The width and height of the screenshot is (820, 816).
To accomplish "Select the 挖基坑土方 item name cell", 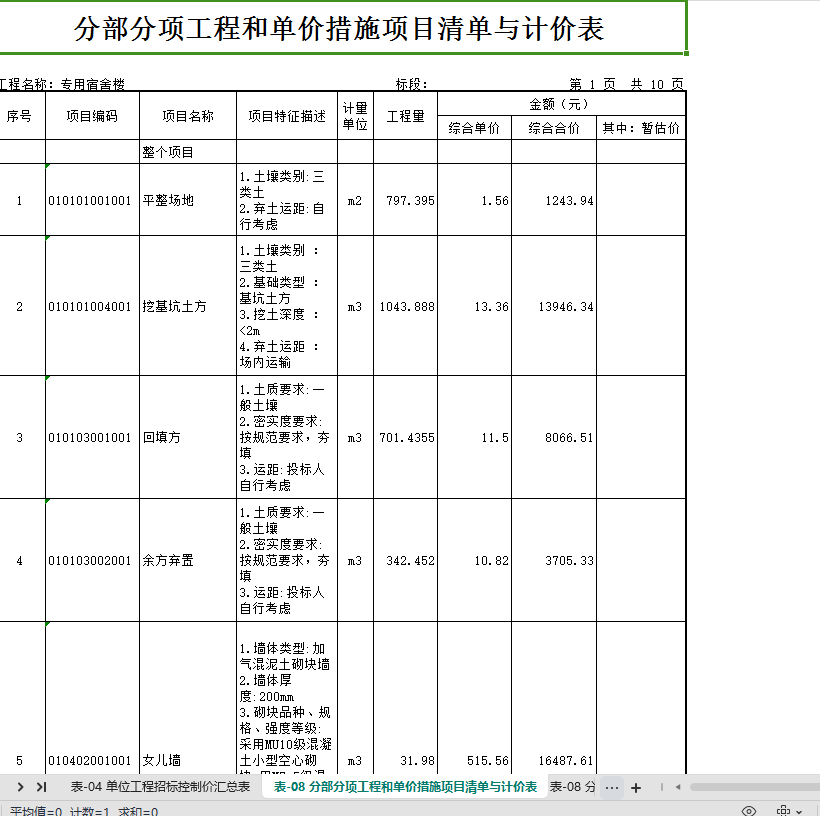I will (188, 306).
